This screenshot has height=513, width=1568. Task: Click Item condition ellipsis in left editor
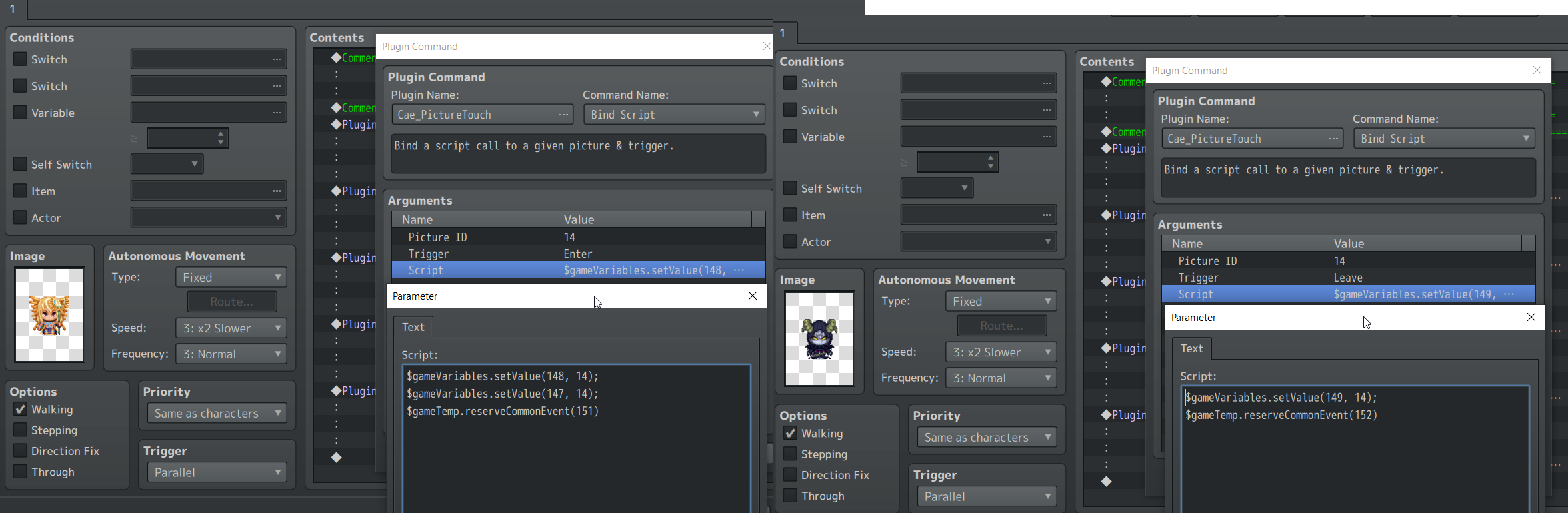pyautogui.click(x=277, y=191)
